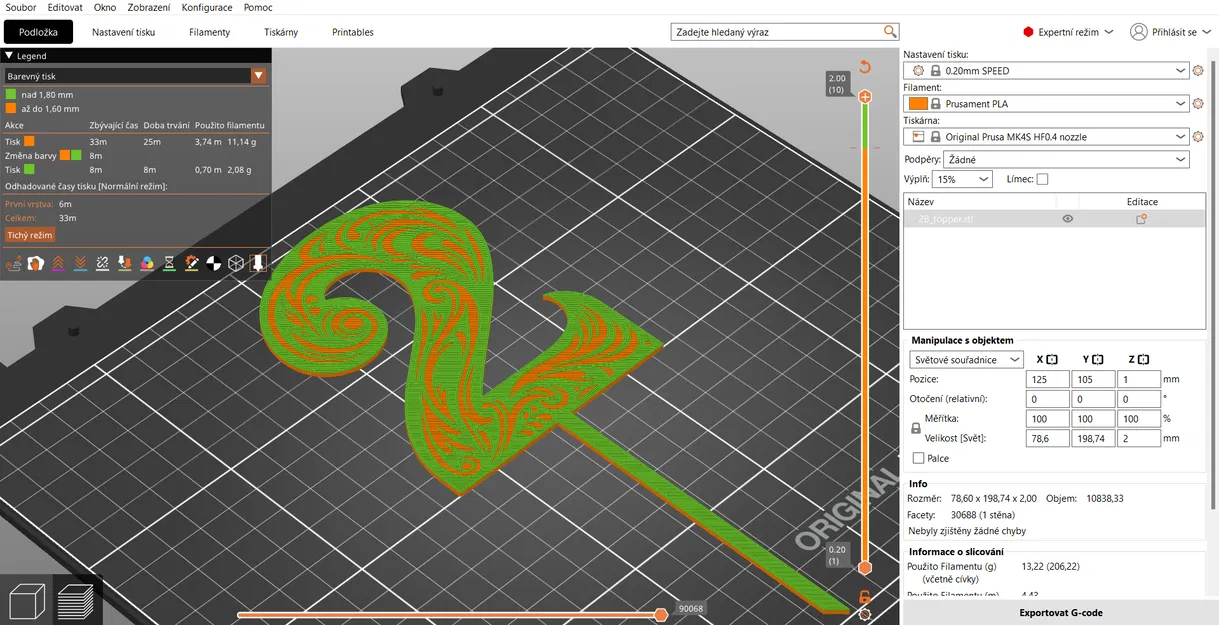Toggle the shells wireframe cube icon
Viewport: 1219px width, 625px height.
point(235,263)
